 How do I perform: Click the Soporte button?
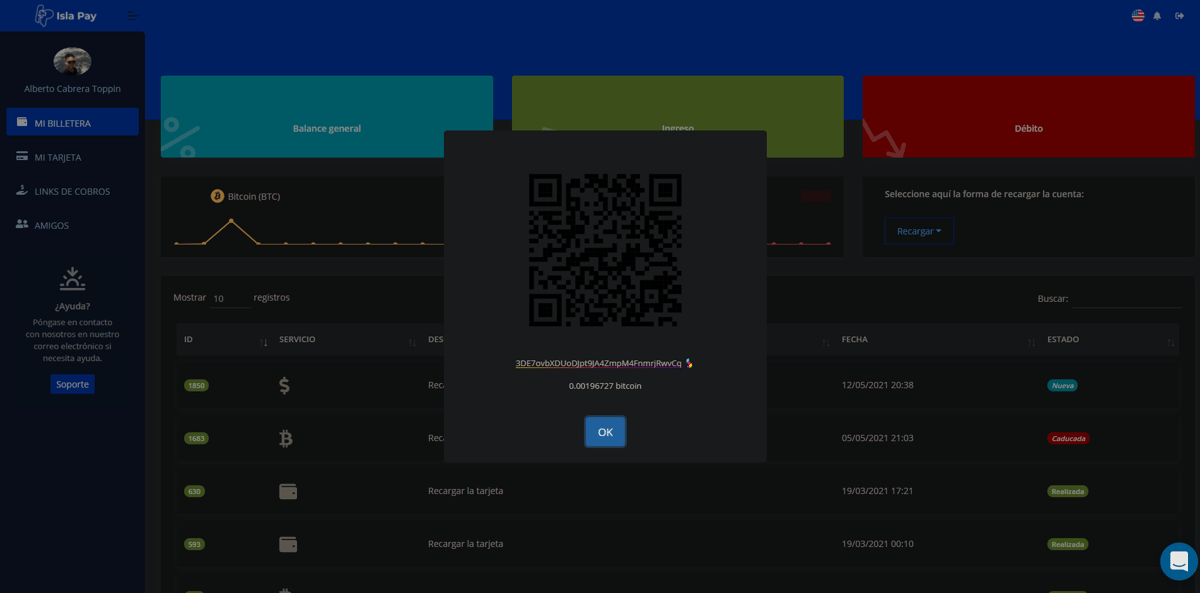72,384
